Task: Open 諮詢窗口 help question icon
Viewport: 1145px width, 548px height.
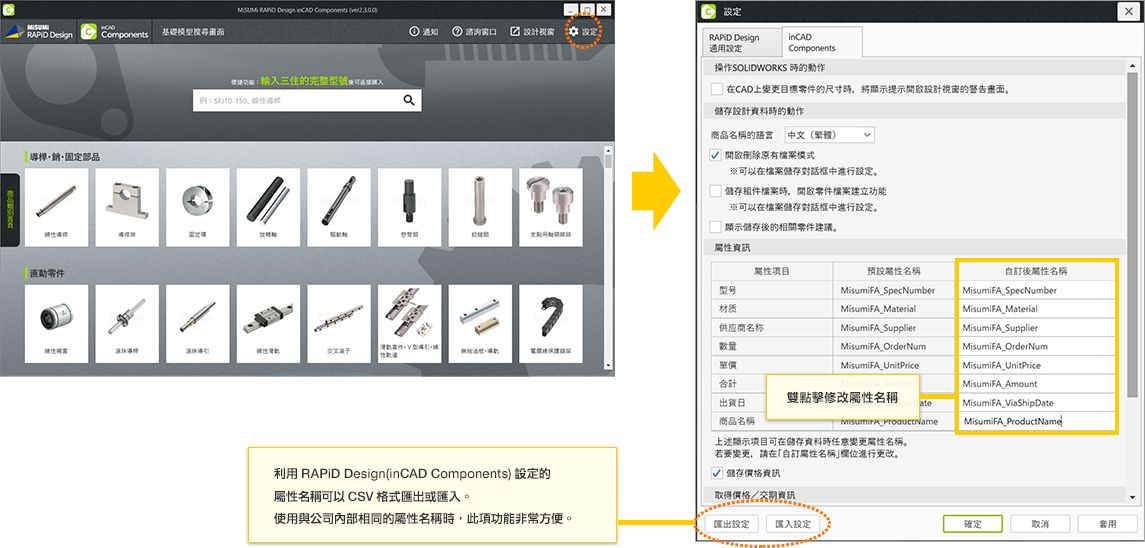Action: [x=457, y=32]
